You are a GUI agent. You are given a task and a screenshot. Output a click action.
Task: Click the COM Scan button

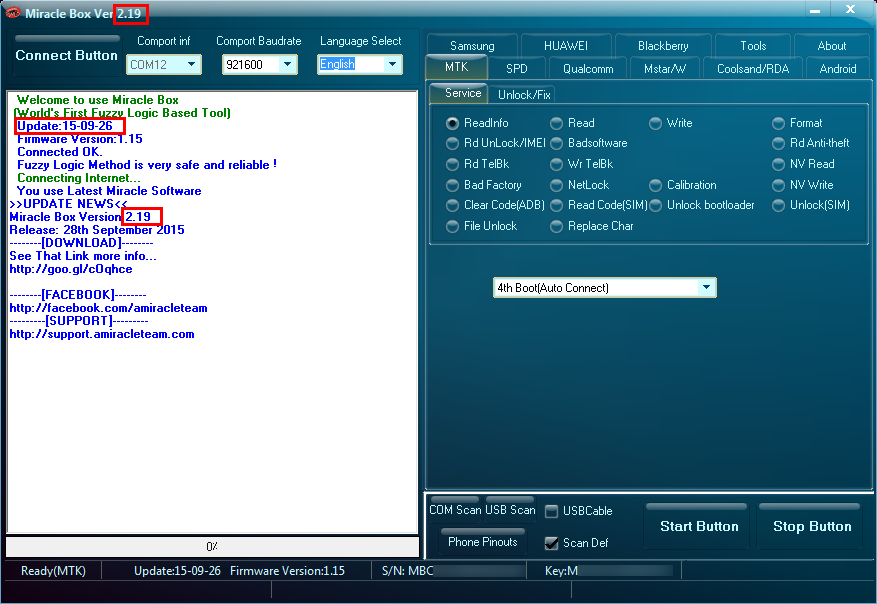point(455,509)
